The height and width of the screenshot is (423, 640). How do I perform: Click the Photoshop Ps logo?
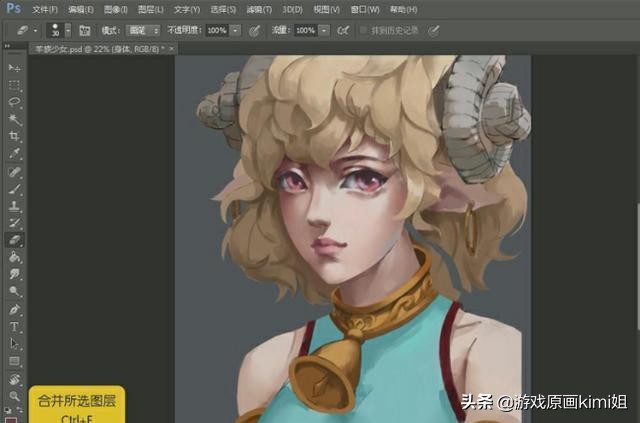(x=13, y=8)
